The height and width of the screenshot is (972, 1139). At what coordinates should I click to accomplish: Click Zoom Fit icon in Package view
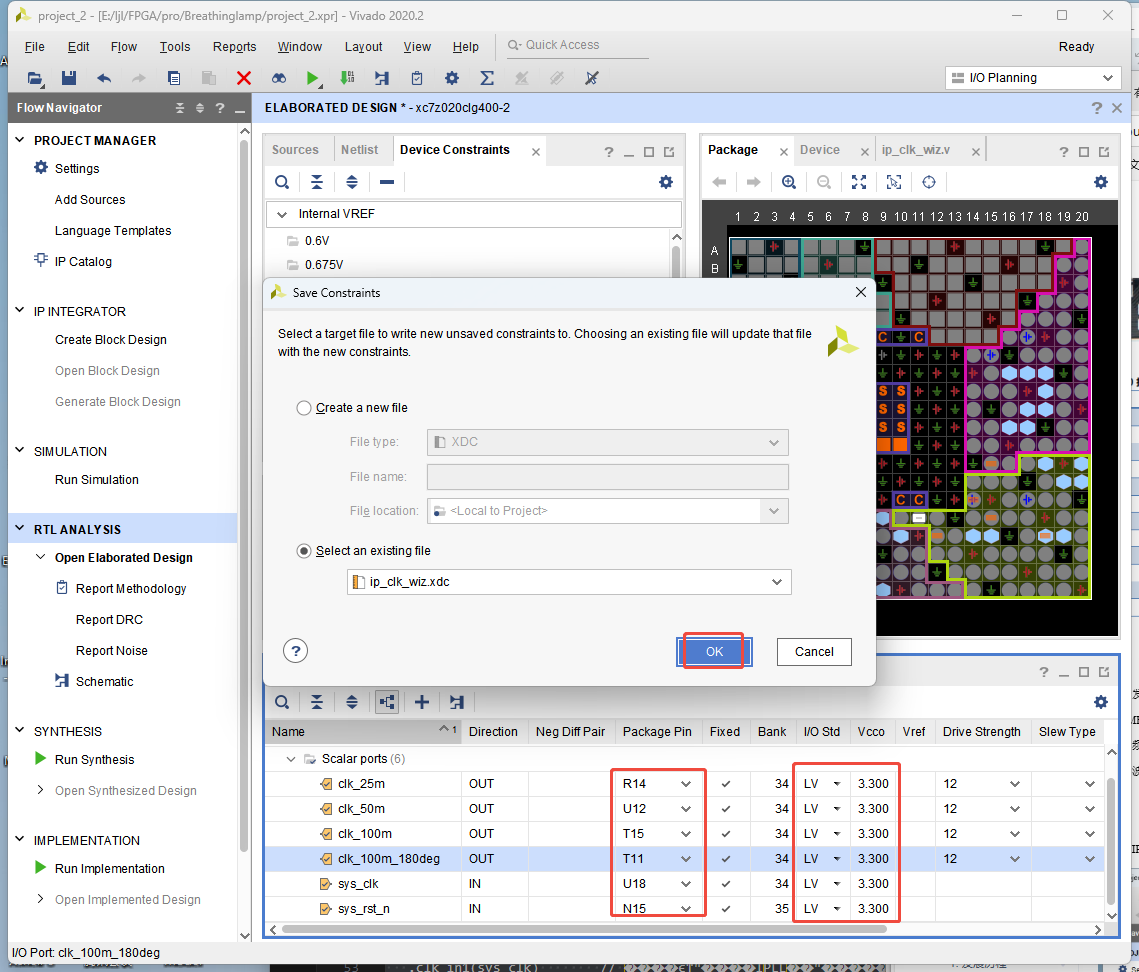coord(859,182)
